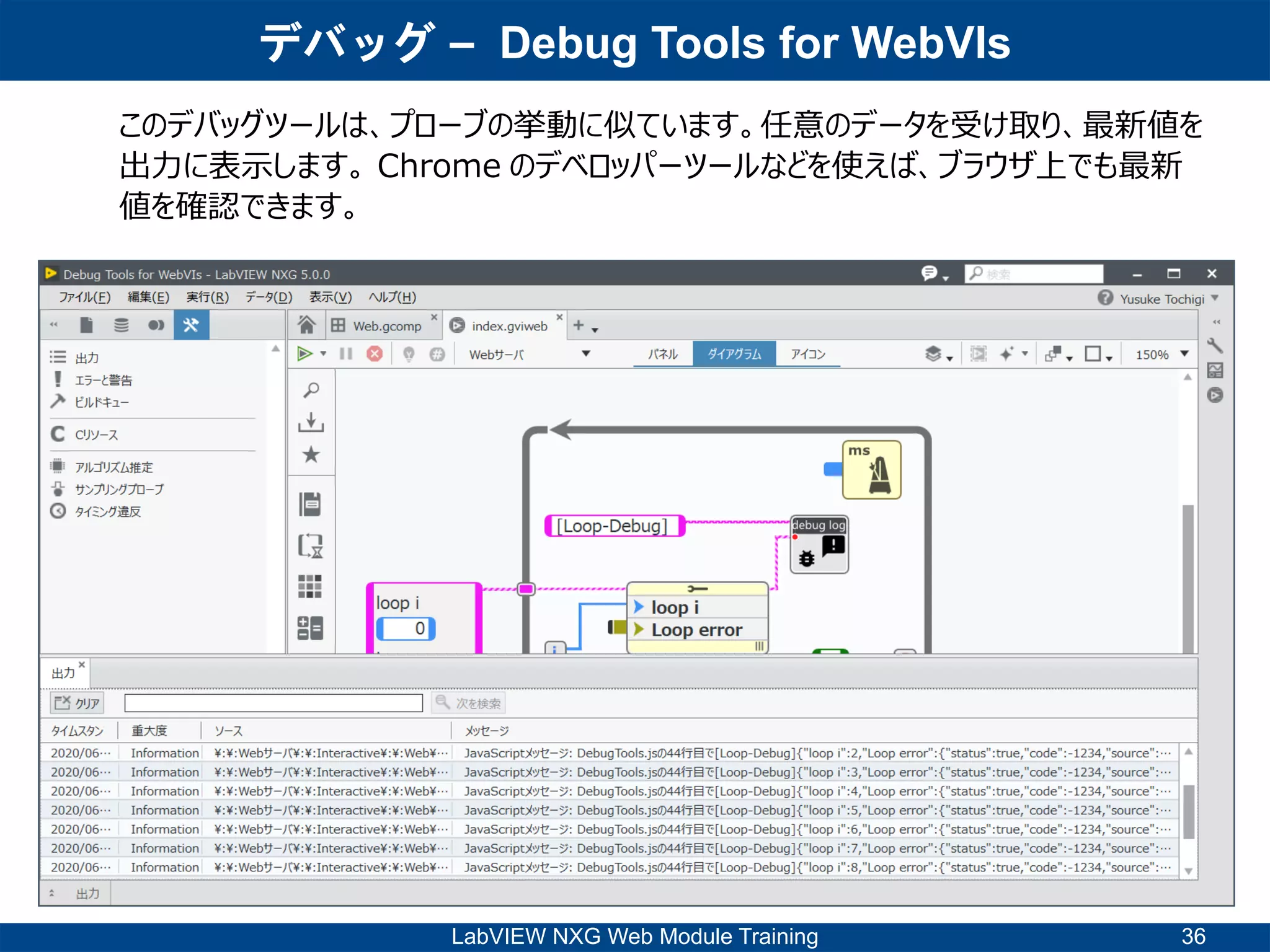This screenshot has height=952, width=1270.
Task: Open the favorites star palette icon
Action: (x=311, y=454)
